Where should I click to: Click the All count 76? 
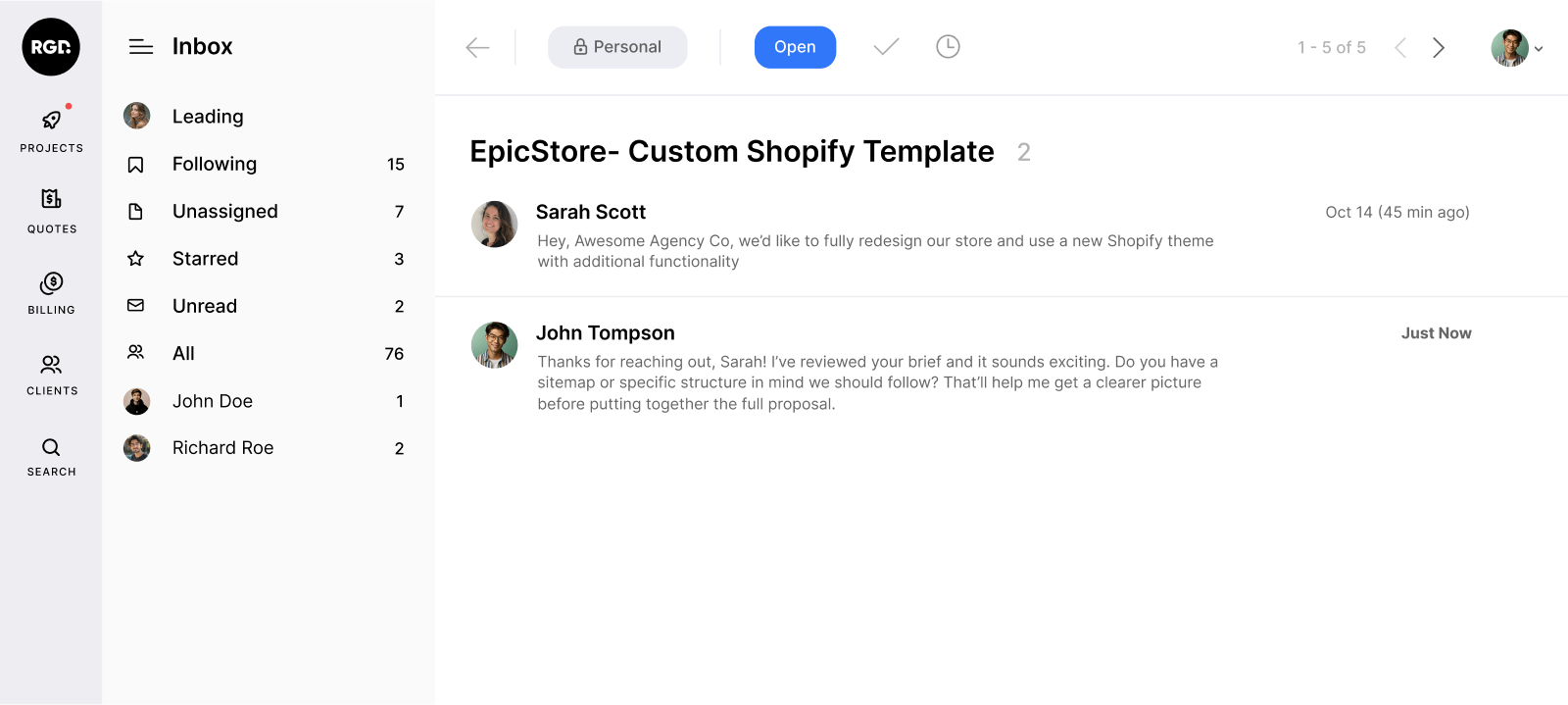click(x=394, y=354)
